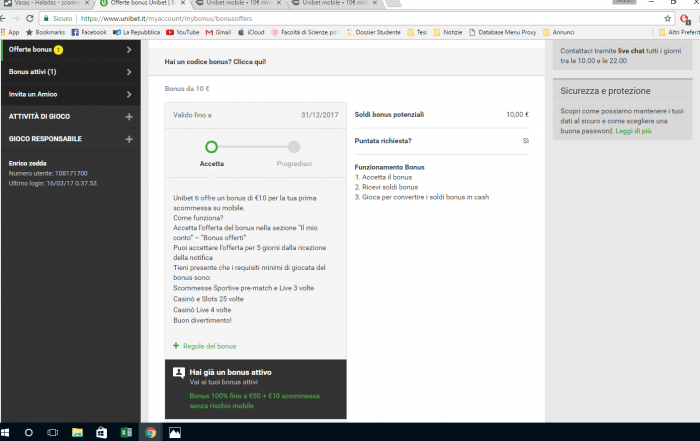Select Offerte bonus menu item
Viewport: 700px width, 441px height.
pos(71,50)
